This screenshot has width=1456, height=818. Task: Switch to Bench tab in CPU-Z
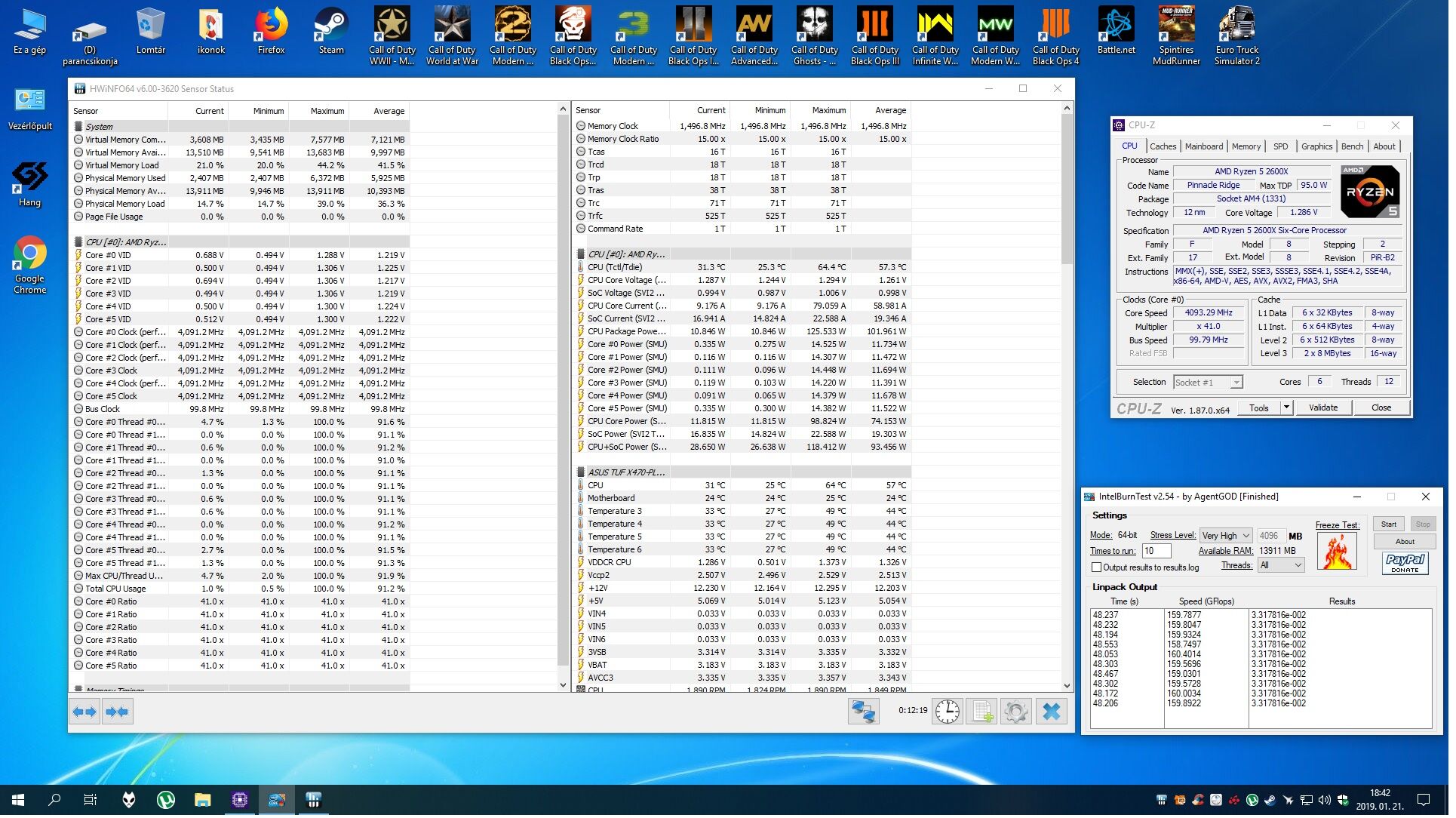click(1359, 147)
